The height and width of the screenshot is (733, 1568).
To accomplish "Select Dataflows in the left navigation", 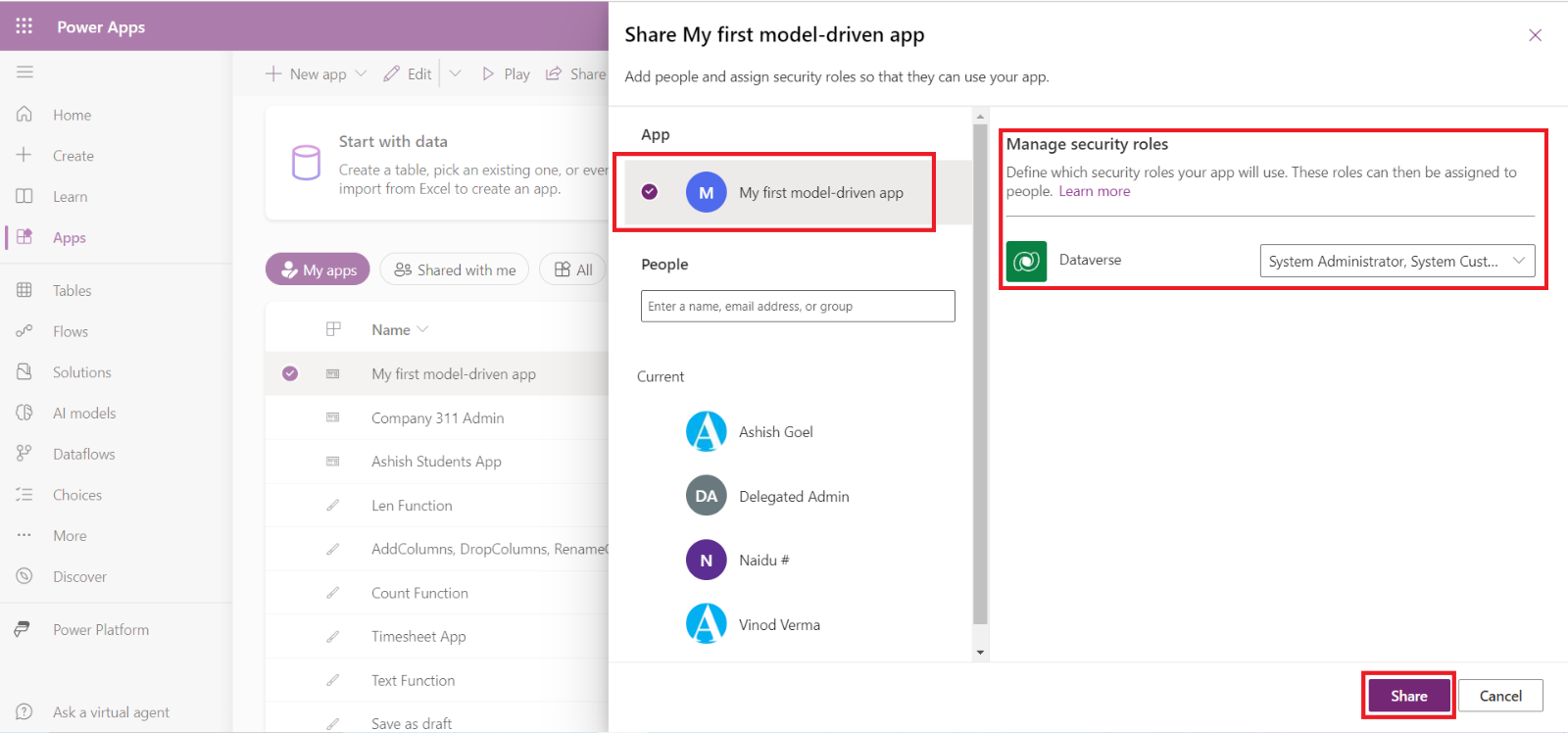I will 83,455.
